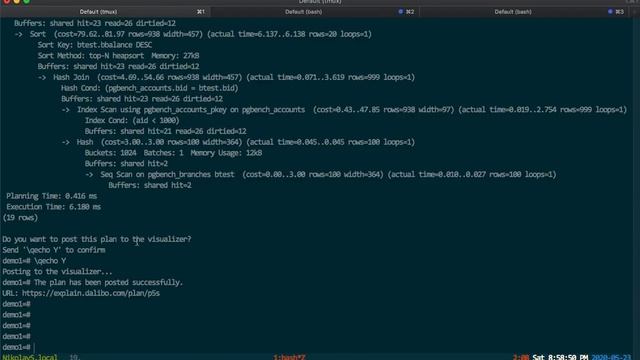640x360 pixels.
Task: Click 'The plan has been posted successfully' line
Action: tap(108, 282)
